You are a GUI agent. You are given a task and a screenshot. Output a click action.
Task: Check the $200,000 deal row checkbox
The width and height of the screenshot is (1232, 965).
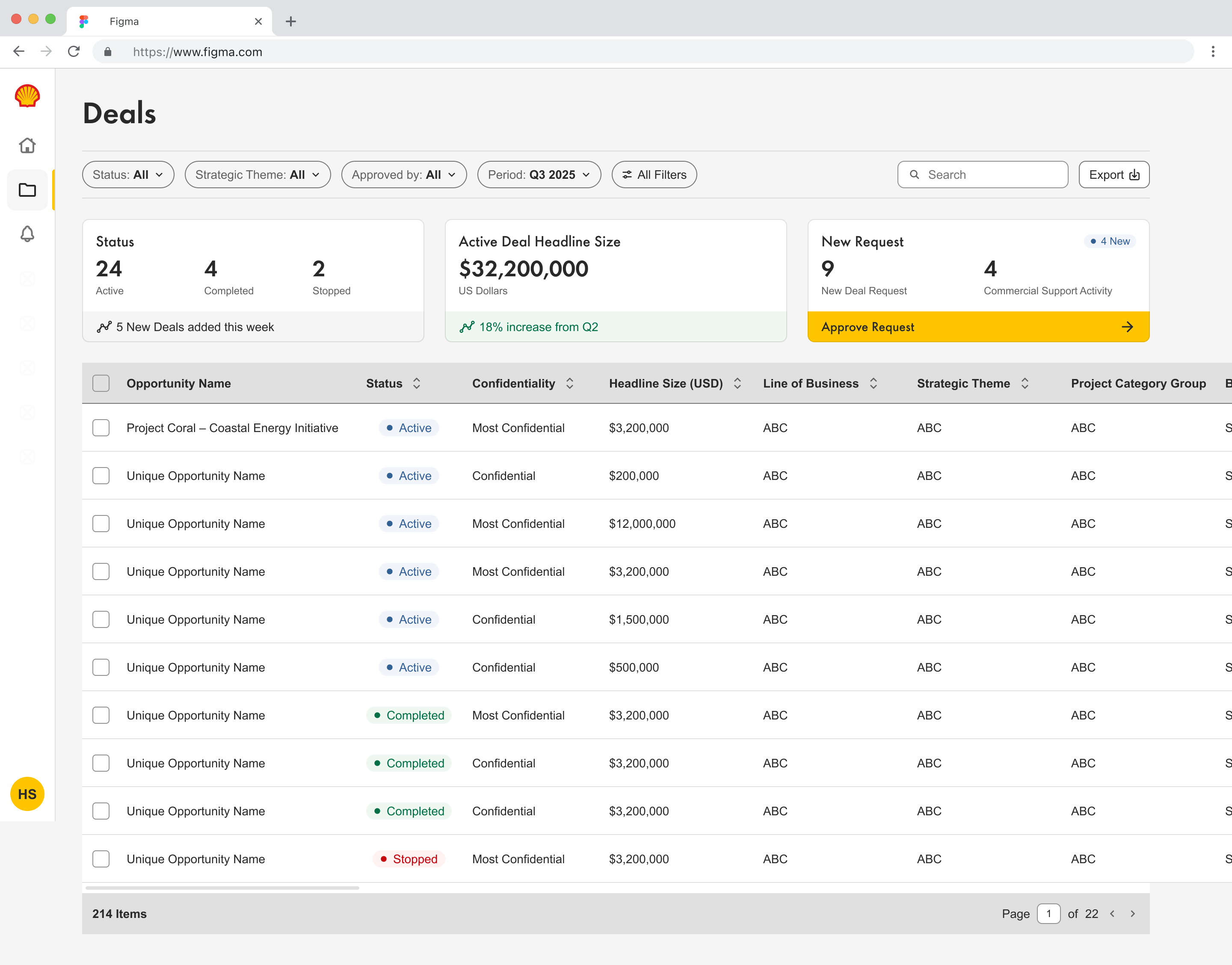click(x=101, y=476)
